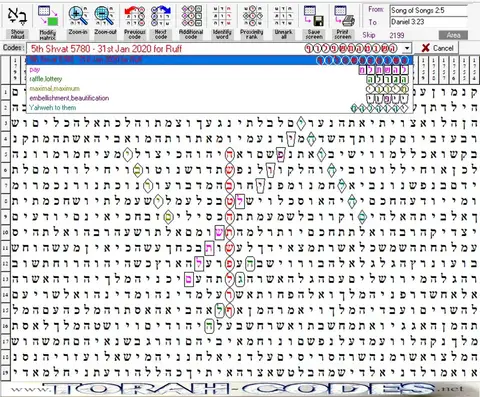Click the Zoom-in magnifier icon
Viewport: 480px width, 397px height.
[x=78, y=15]
